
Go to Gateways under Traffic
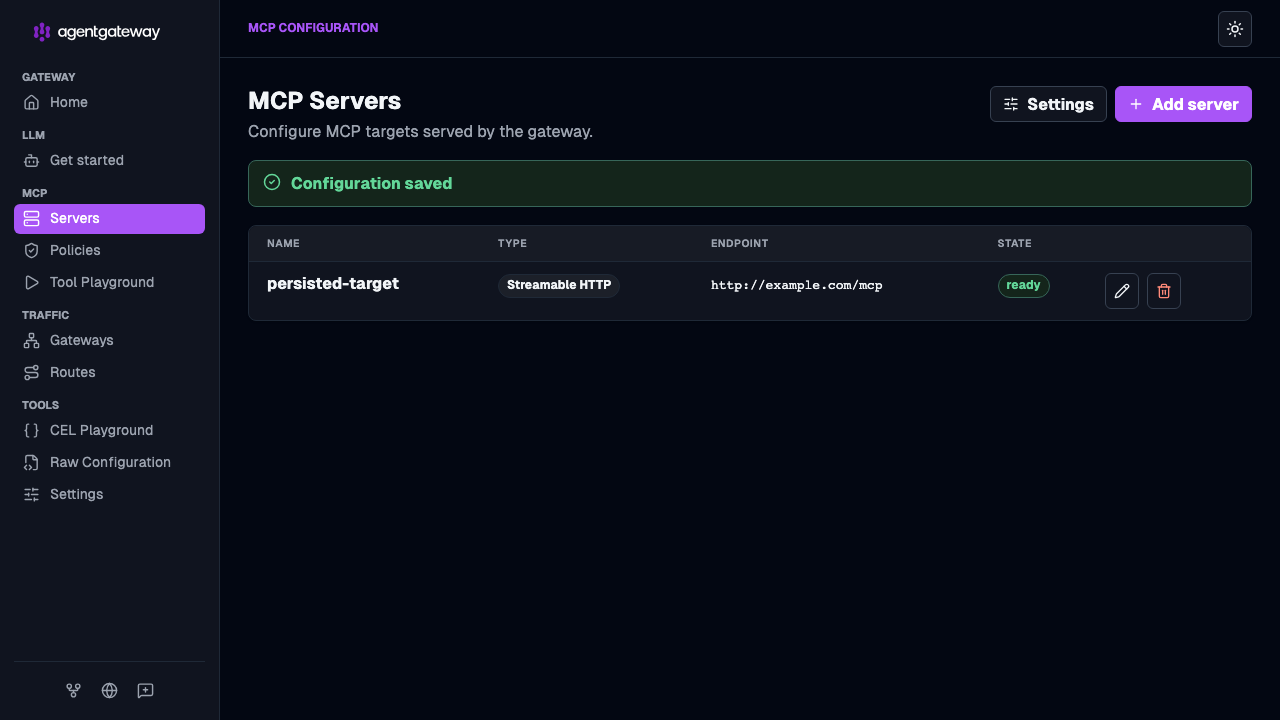109,340
